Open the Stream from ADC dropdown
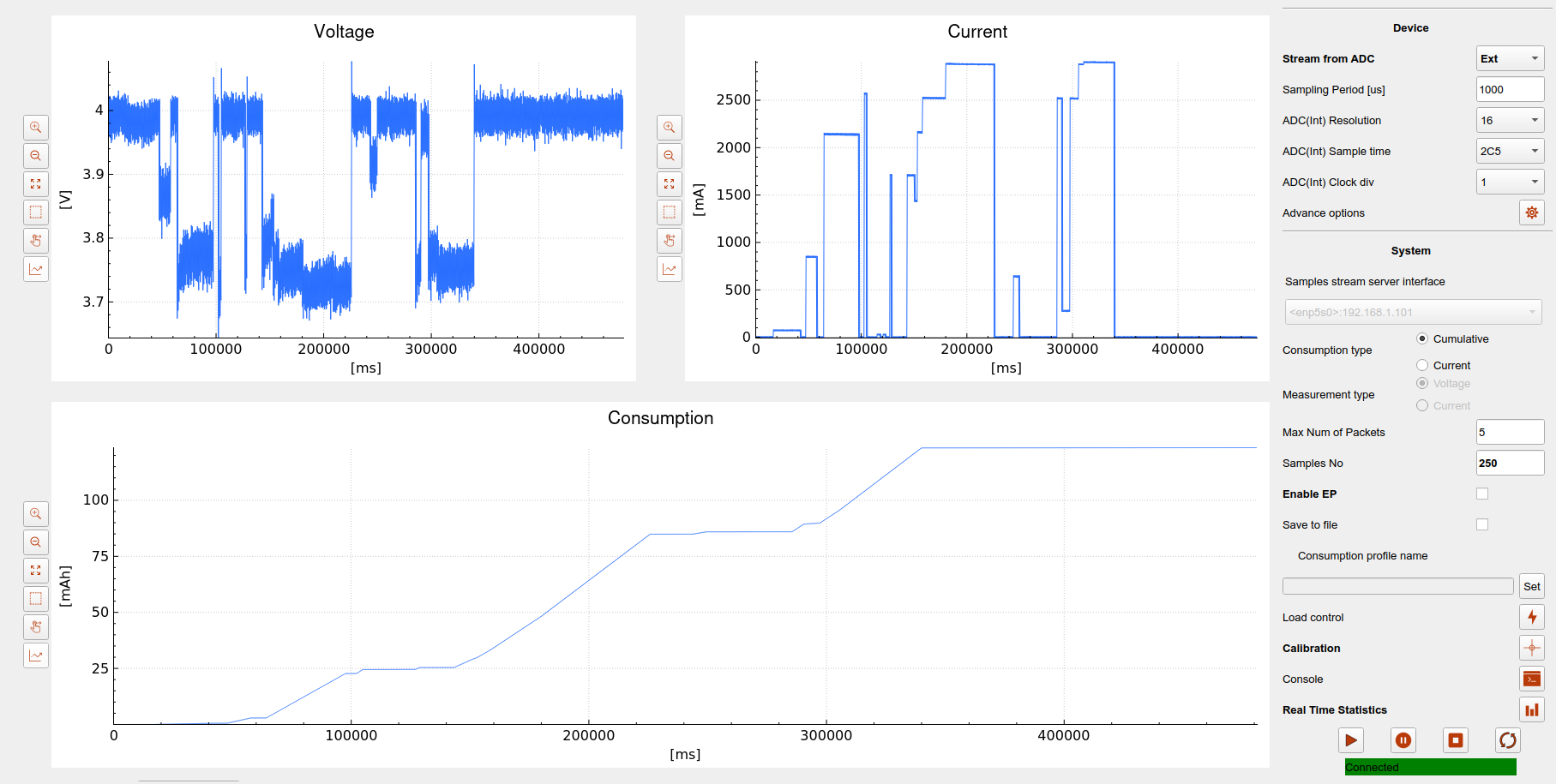The height and width of the screenshot is (784, 1556). [1509, 58]
